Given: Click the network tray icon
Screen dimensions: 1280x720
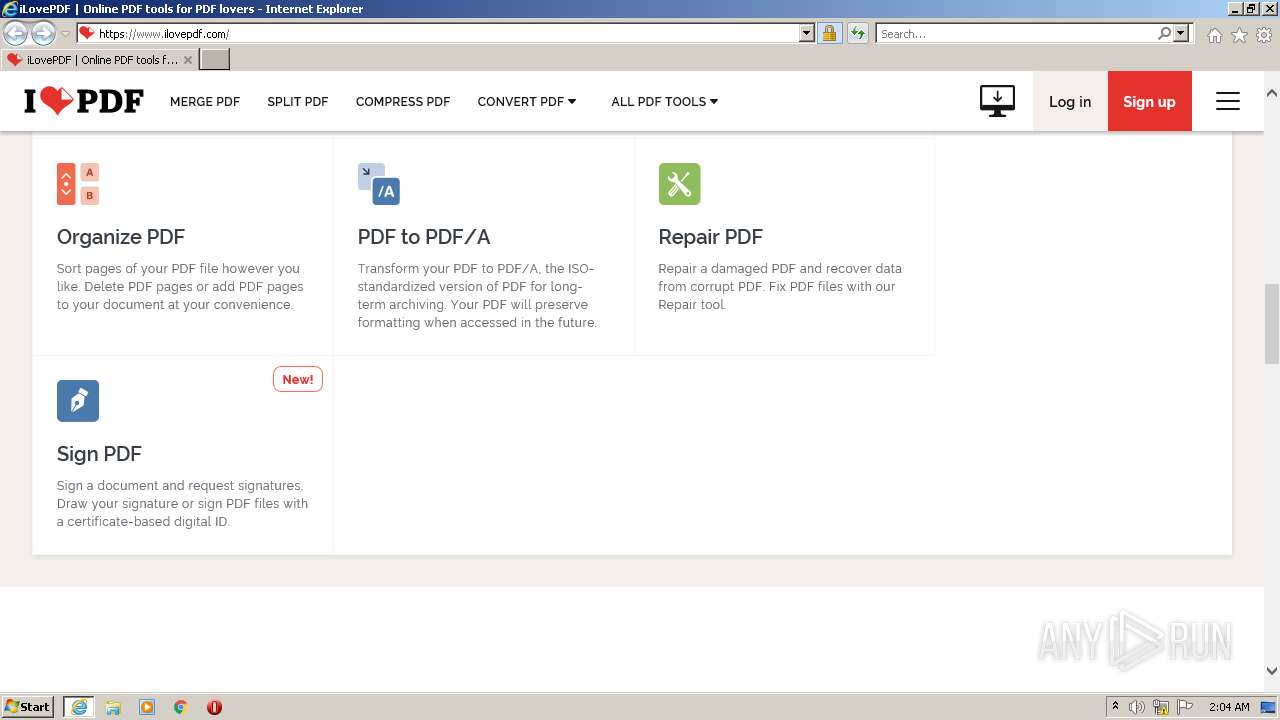Looking at the screenshot, I should pyautogui.click(x=1161, y=707).
